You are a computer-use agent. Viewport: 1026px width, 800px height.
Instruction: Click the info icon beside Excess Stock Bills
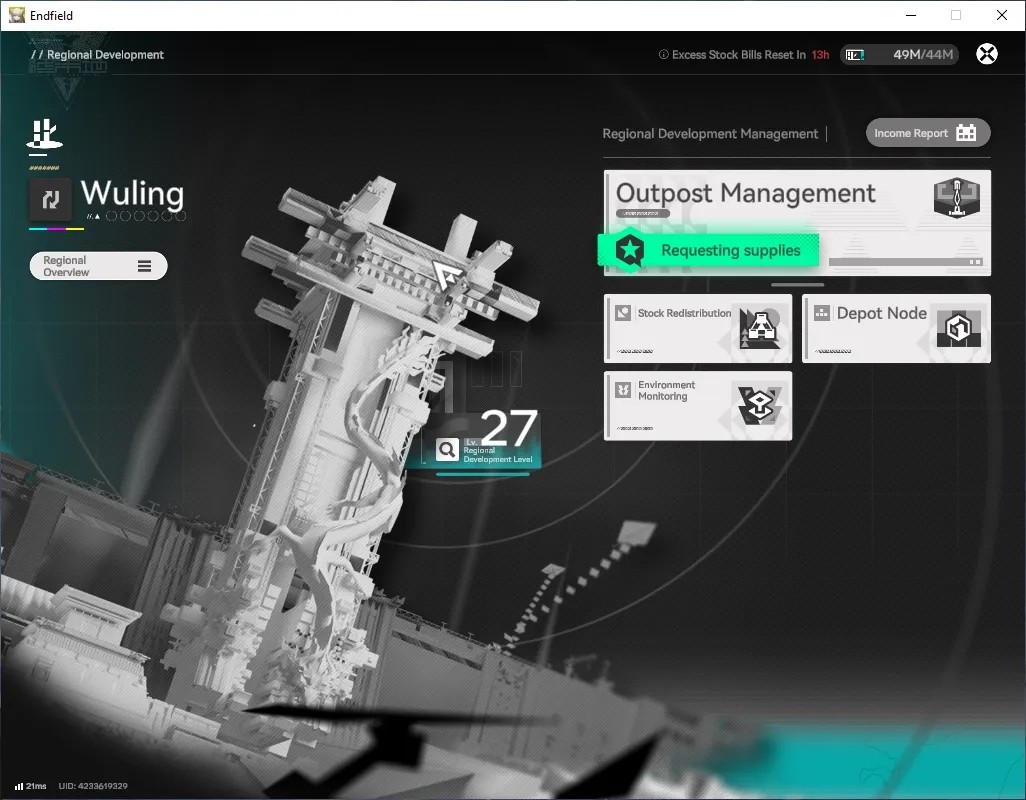click(663, 55)
